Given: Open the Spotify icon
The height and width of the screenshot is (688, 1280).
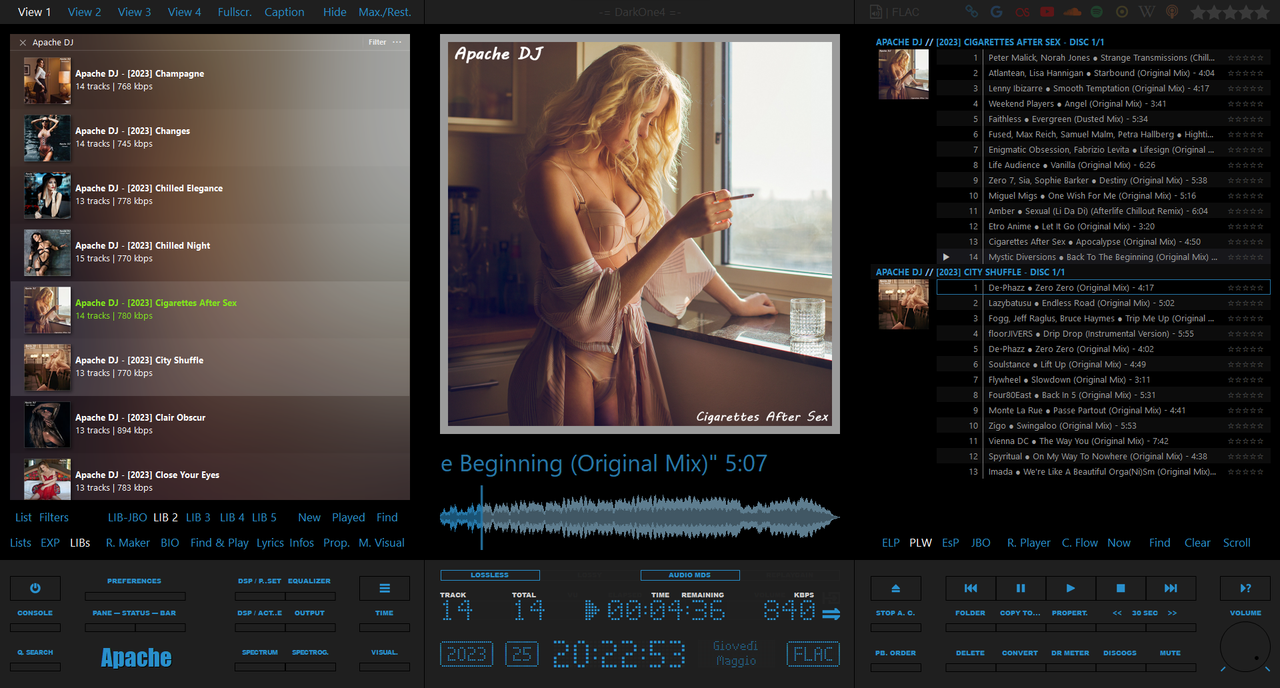Looking at the screenshot, I should click(1097, 12).
